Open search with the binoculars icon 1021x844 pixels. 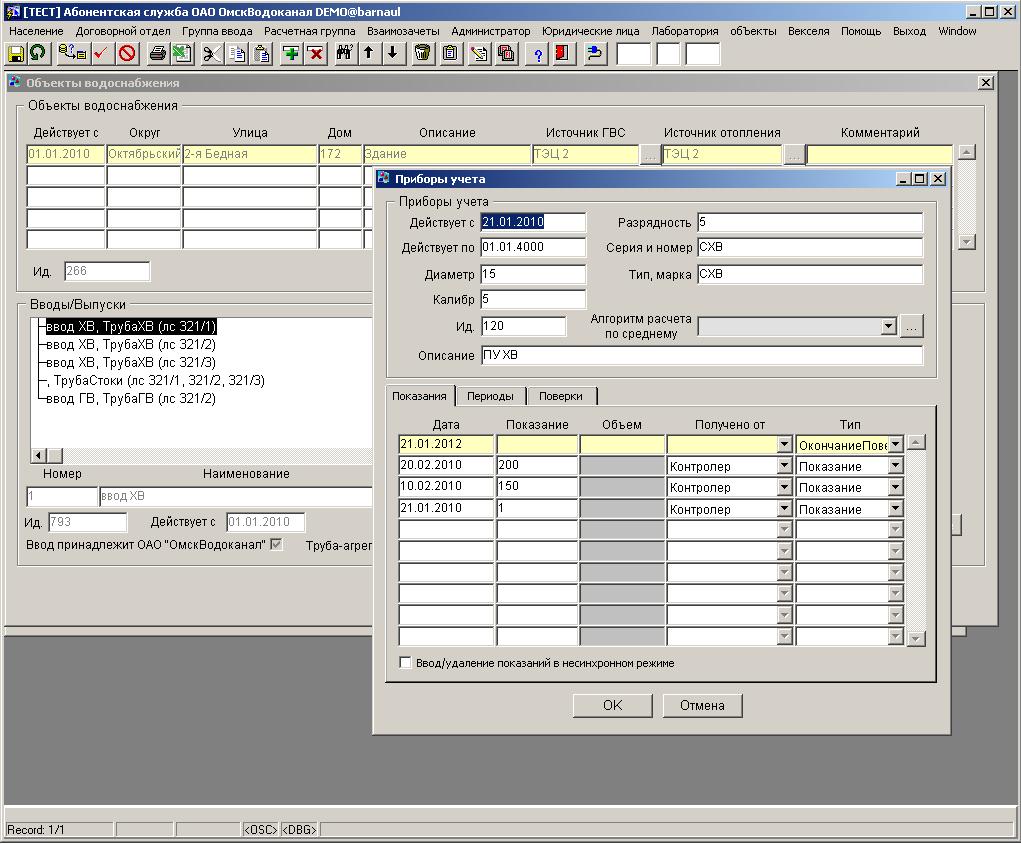click(344, 54)
